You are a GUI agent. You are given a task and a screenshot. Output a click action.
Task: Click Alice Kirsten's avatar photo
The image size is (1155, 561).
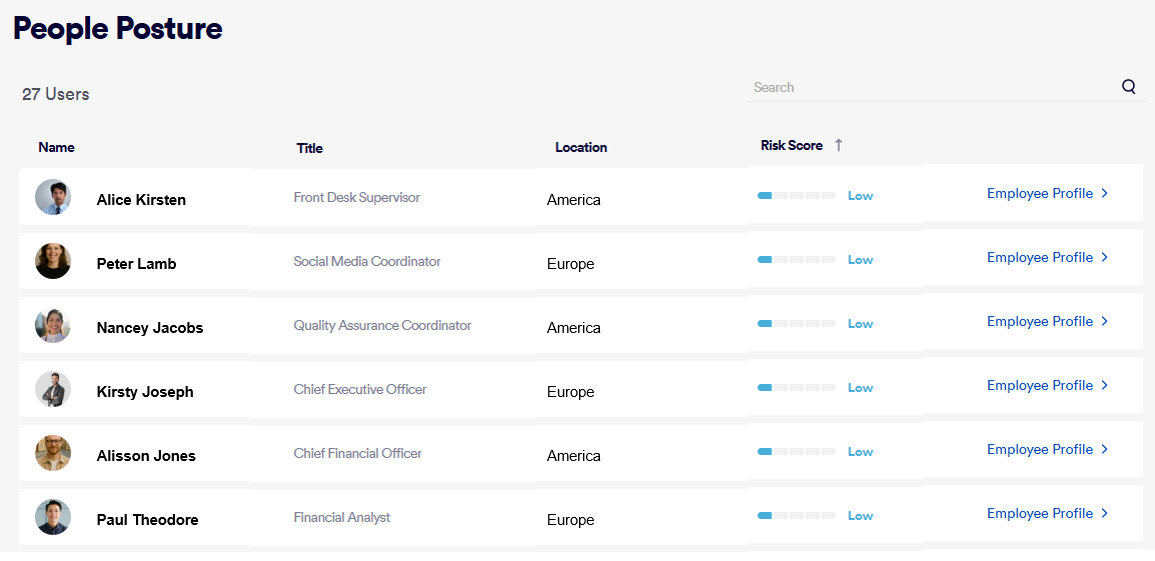(x=53, y=197)
